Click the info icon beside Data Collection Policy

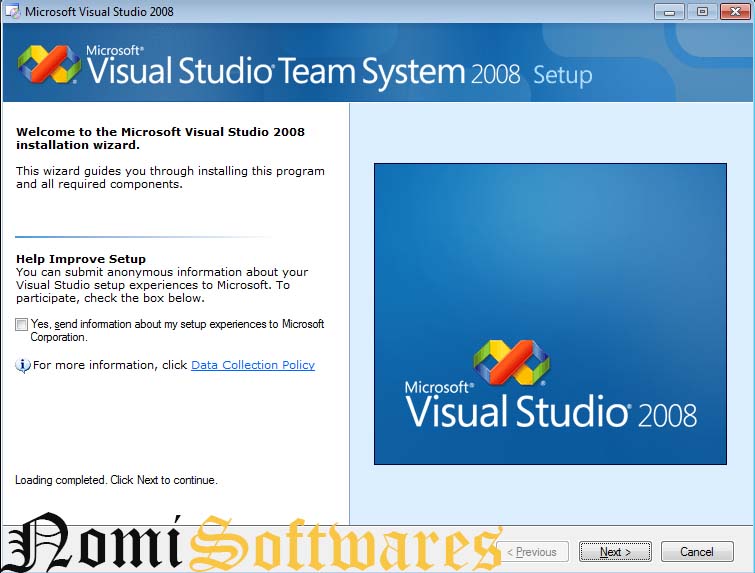point(23,366)
